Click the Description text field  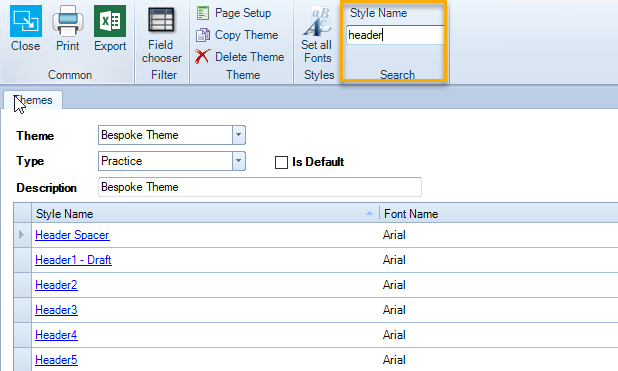(x=260, y=187)
